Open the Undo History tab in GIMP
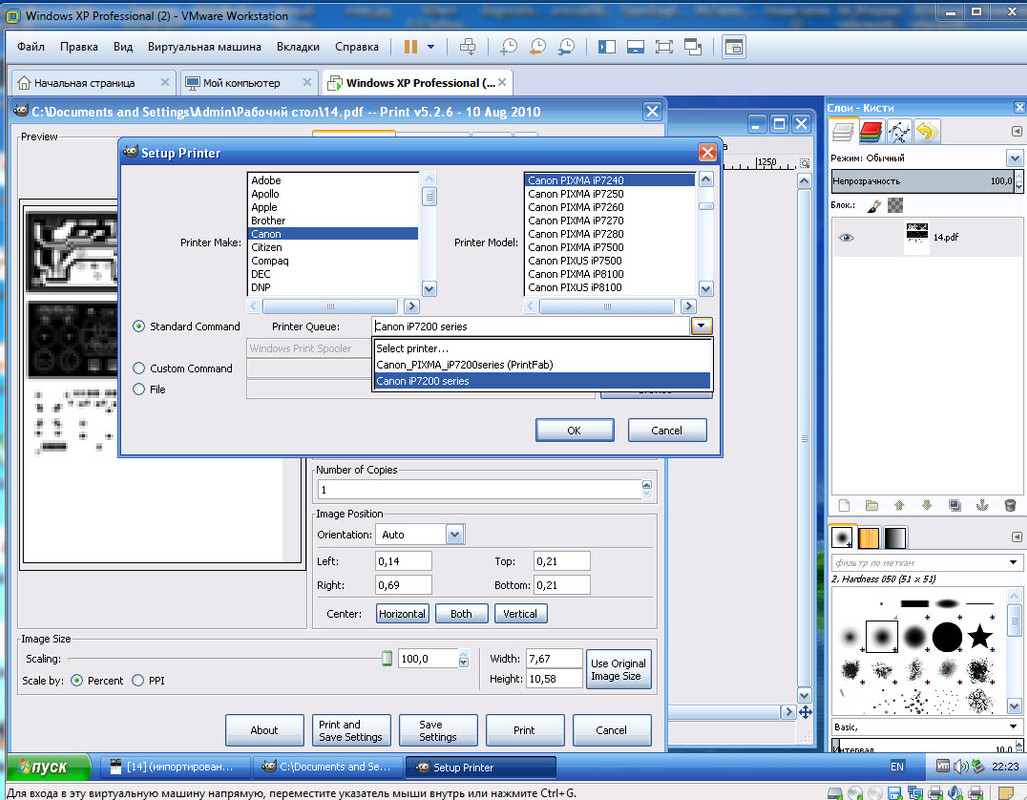 [927, 132]
